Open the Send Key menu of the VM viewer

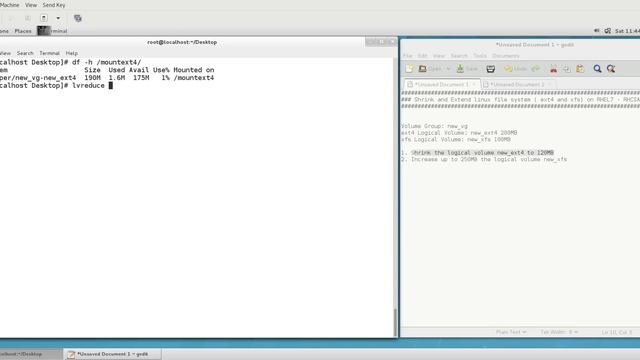click(54, 5)
